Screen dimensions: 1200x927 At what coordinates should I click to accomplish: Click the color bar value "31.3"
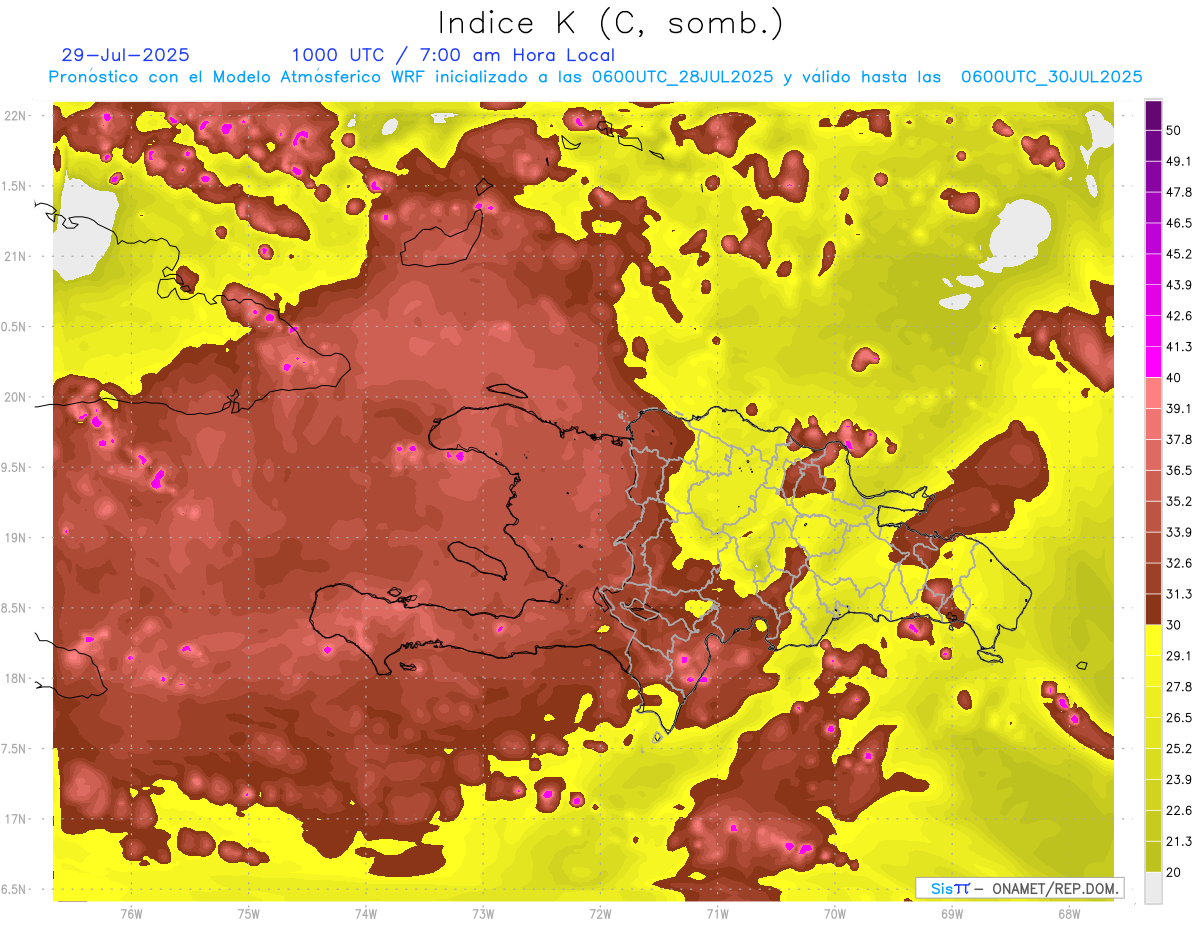point(1179,594)
